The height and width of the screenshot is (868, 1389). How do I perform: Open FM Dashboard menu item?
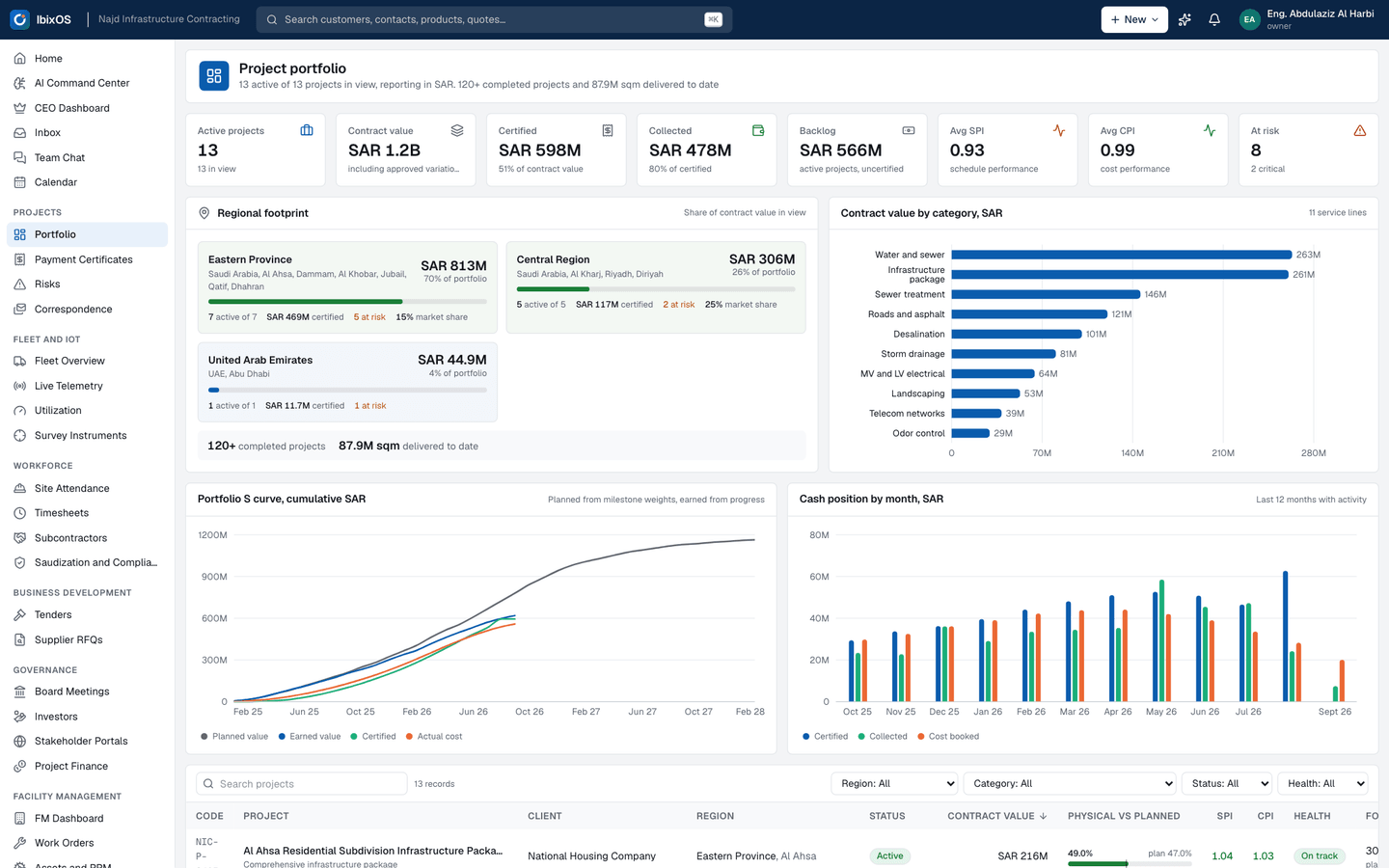tap(87, 819)
